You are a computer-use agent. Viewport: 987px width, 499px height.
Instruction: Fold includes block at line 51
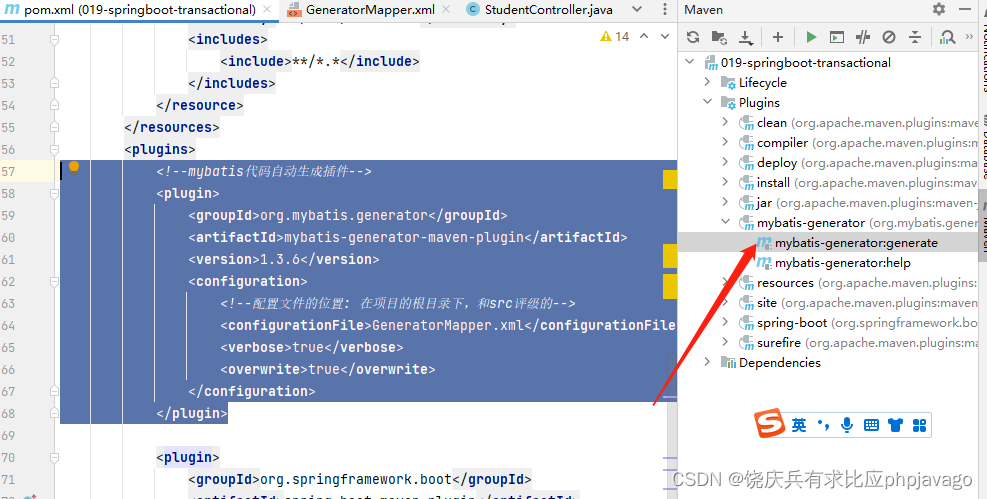coord(55,39)
